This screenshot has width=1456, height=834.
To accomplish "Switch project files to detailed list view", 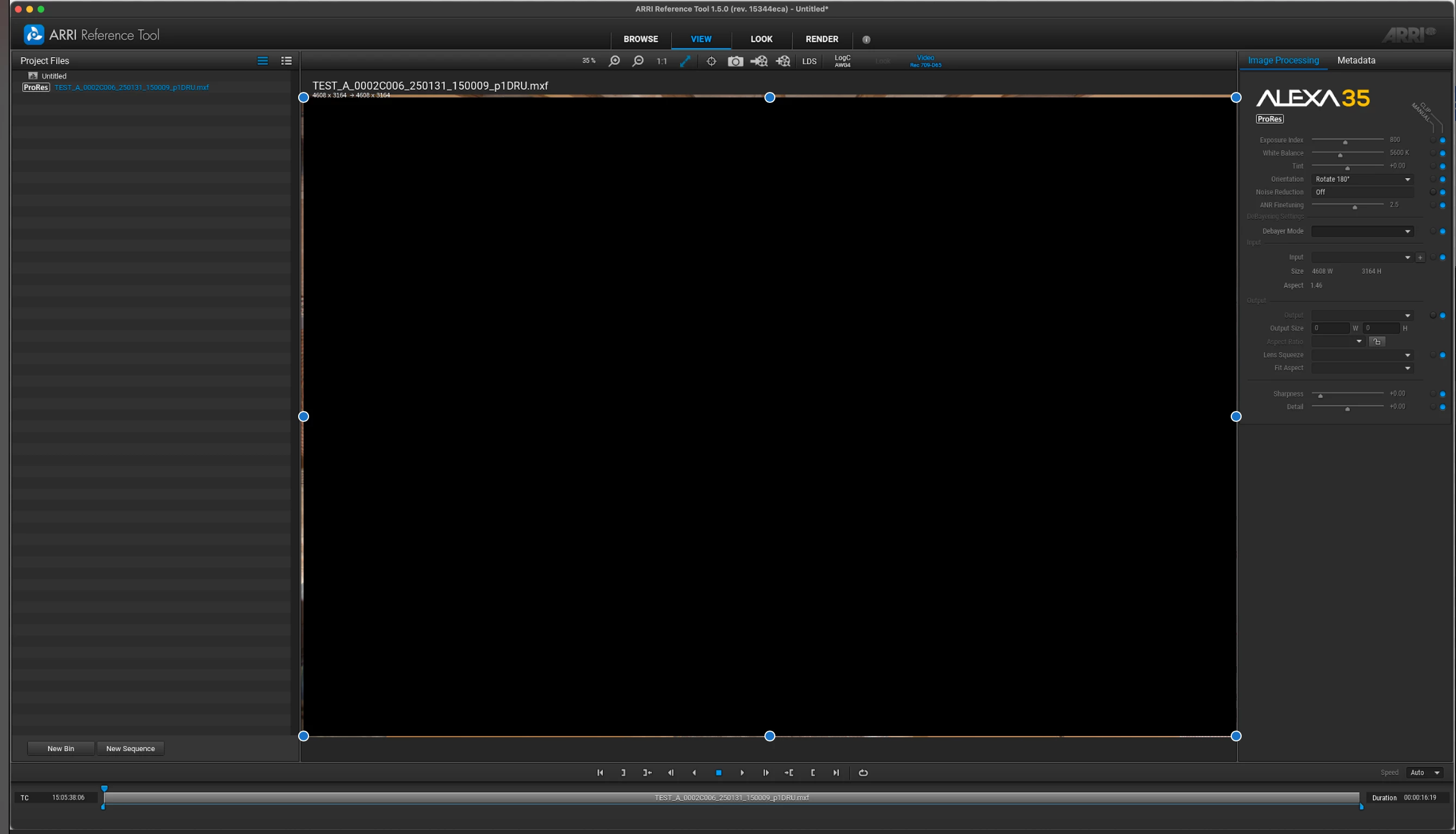I will [286, 61].
